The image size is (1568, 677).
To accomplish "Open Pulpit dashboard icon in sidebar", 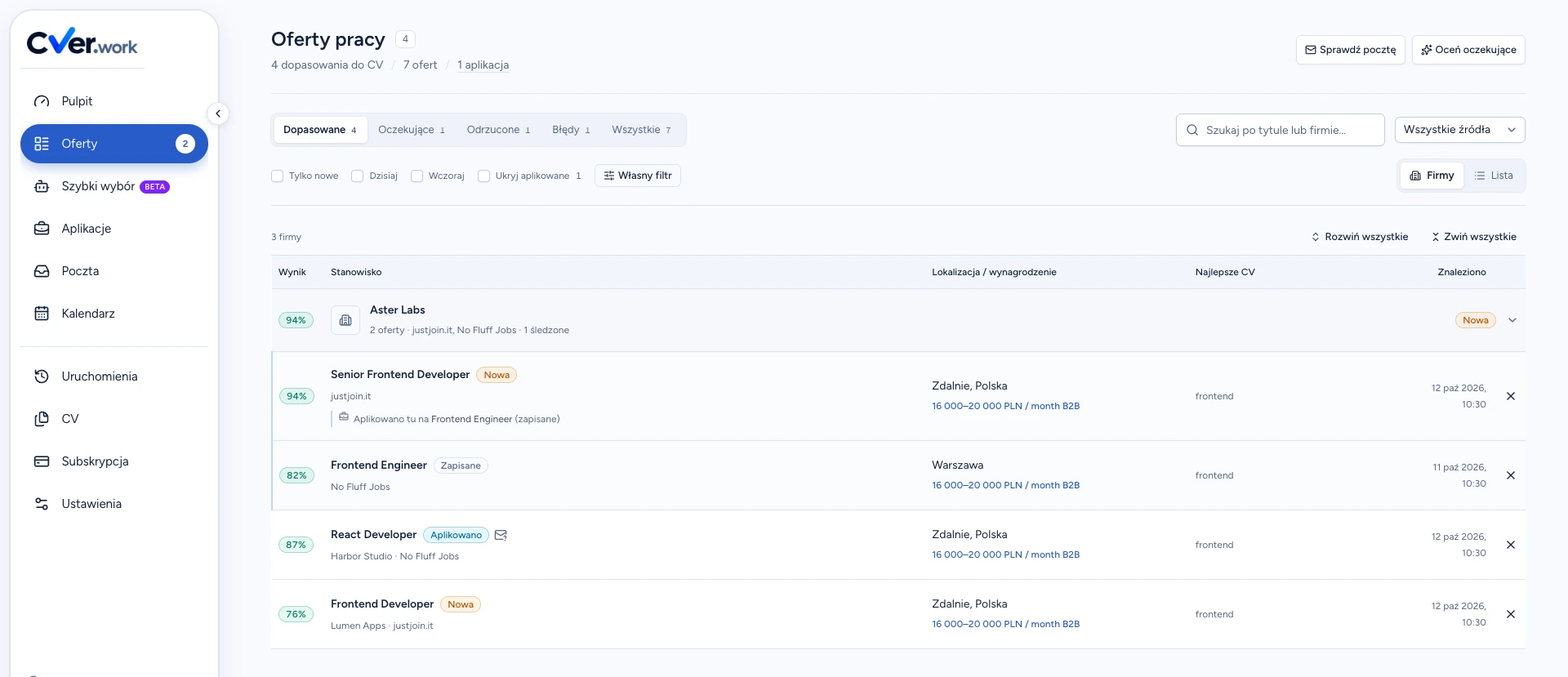I will (42, 101).
